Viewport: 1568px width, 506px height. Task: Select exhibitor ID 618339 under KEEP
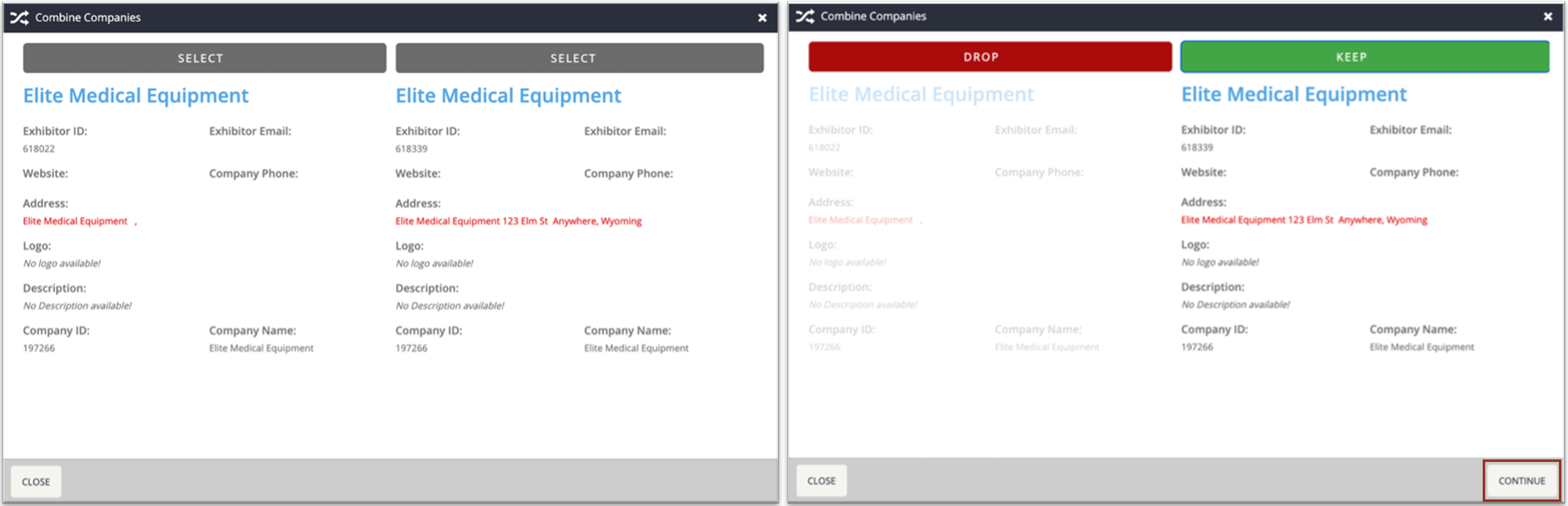pos(1197,148)
